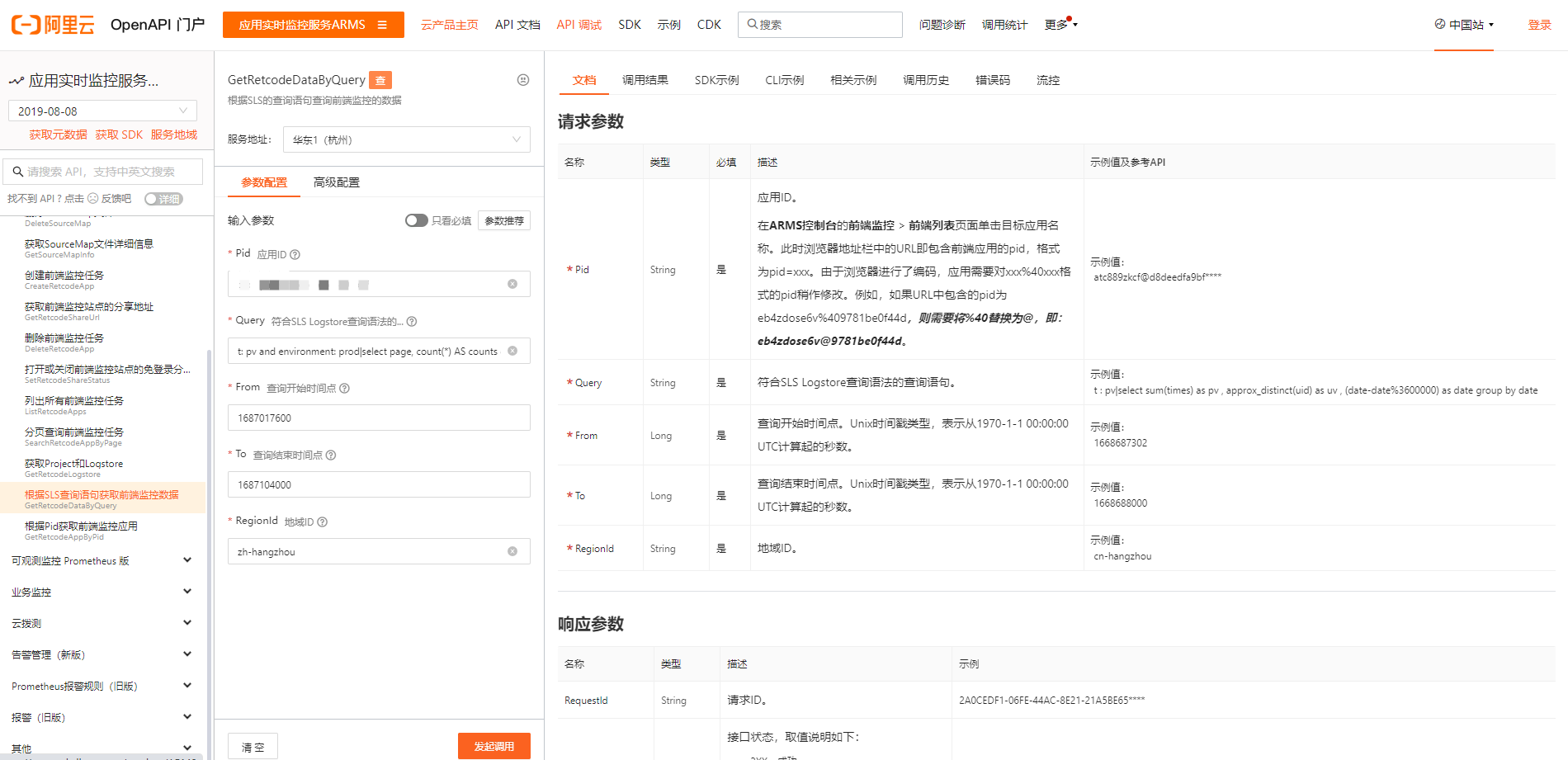The image size is (1568, 760).
Task: Open the 服务地址 region dropdown 华东1（杭州）
Action: click(x=407, y=139)
